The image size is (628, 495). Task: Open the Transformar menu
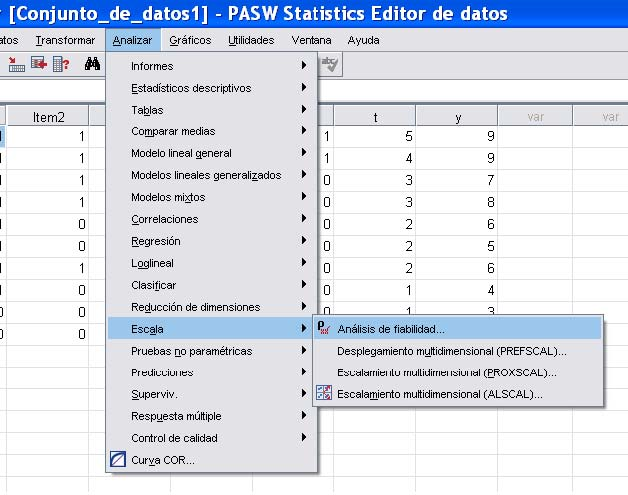(65, 40)
